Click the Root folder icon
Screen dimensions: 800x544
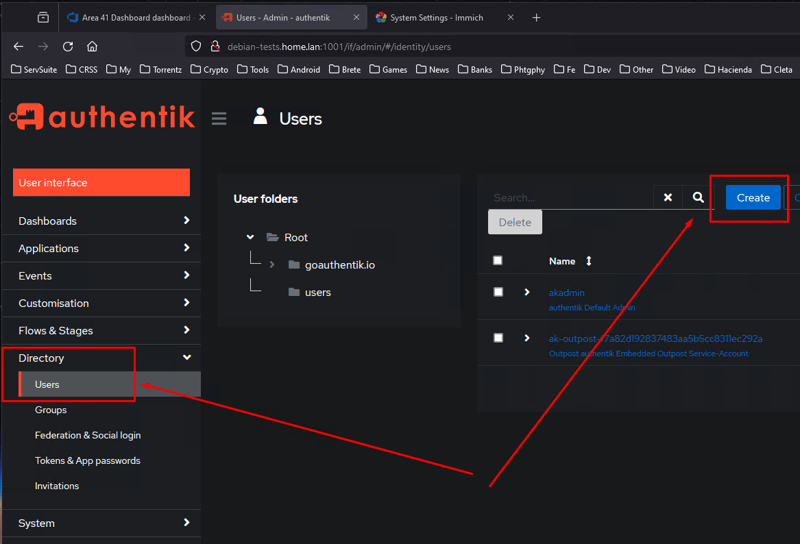point(272,237)
